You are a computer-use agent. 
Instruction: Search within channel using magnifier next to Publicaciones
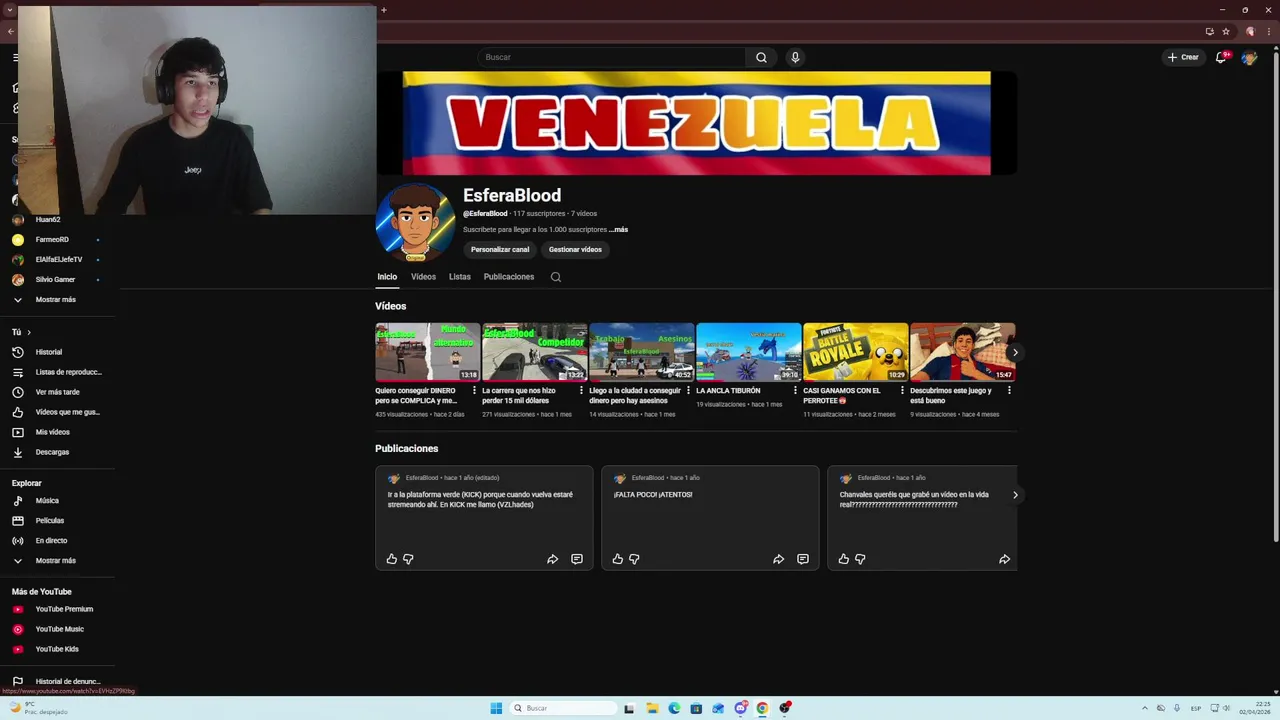556,277
